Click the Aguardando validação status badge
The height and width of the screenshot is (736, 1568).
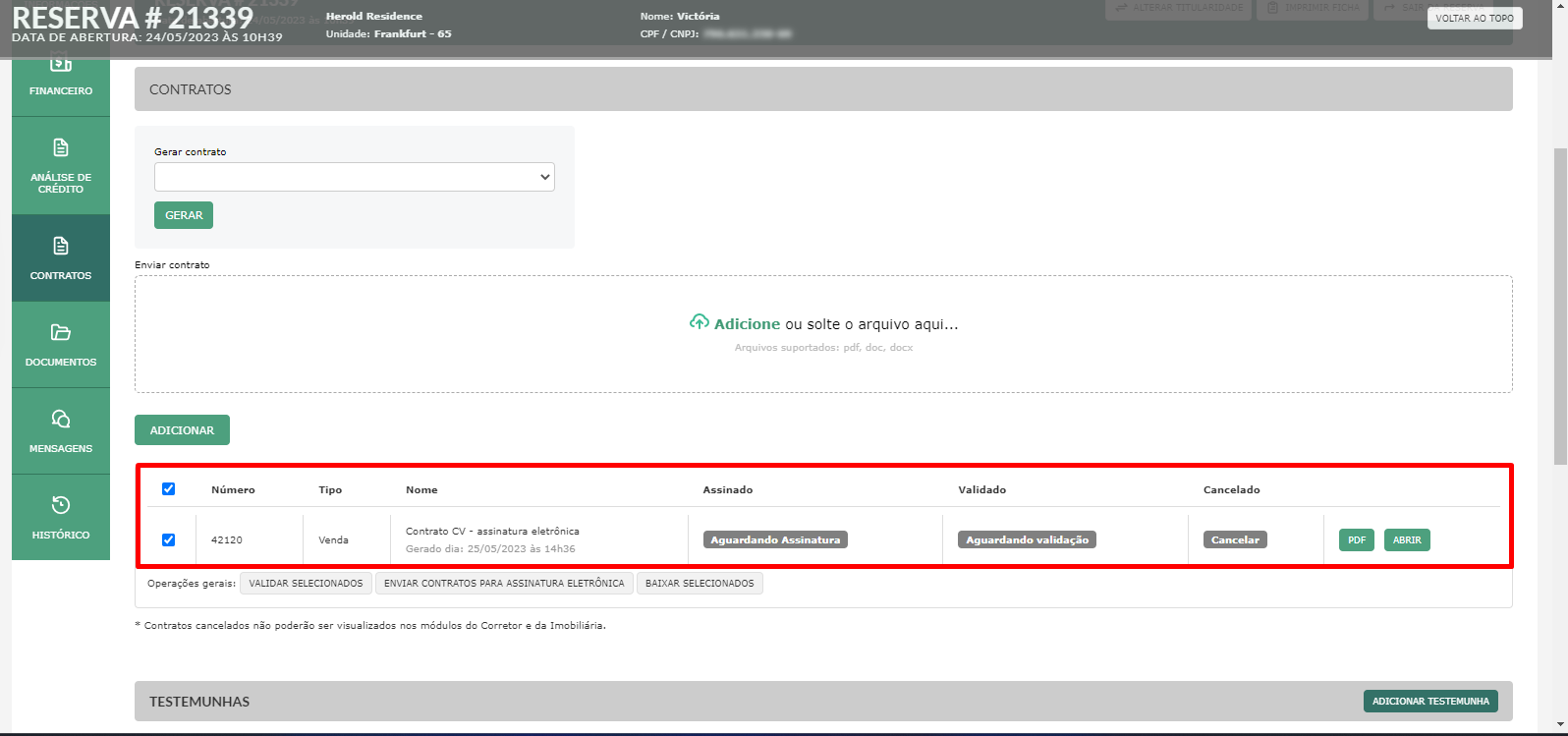click(x=1027, y=539)
